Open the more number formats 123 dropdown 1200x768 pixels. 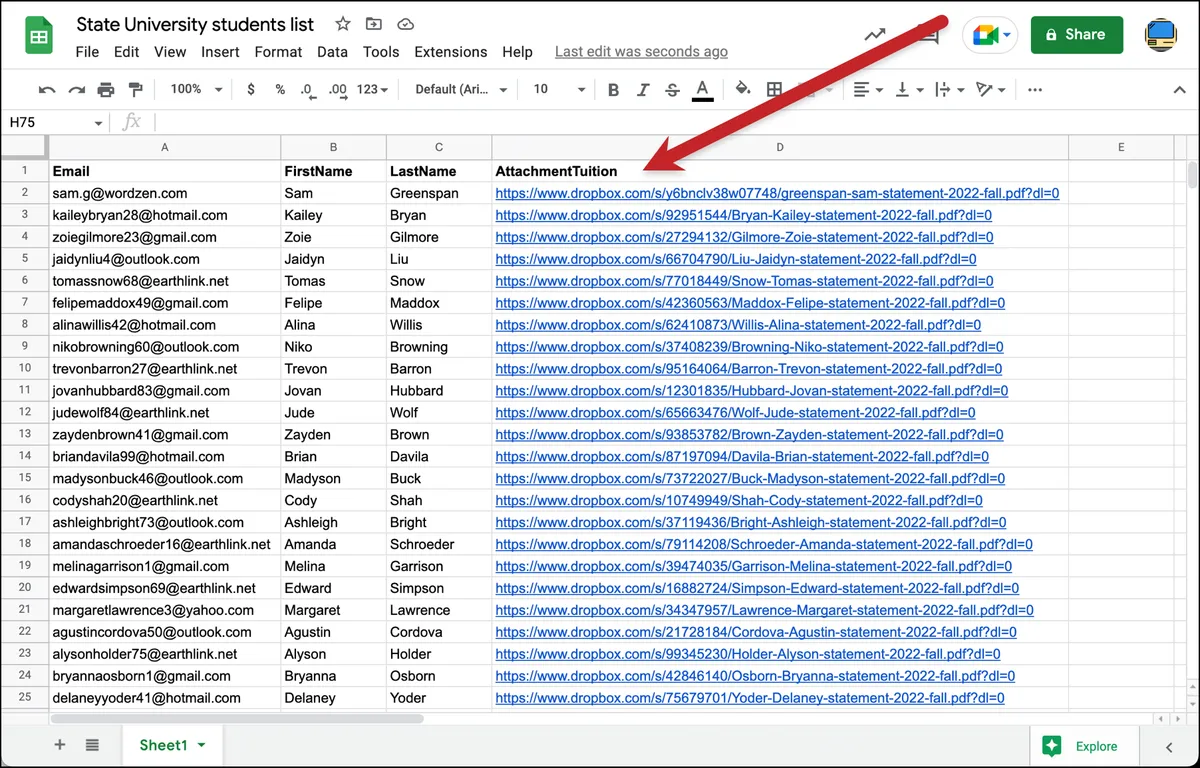pos(373,89)
